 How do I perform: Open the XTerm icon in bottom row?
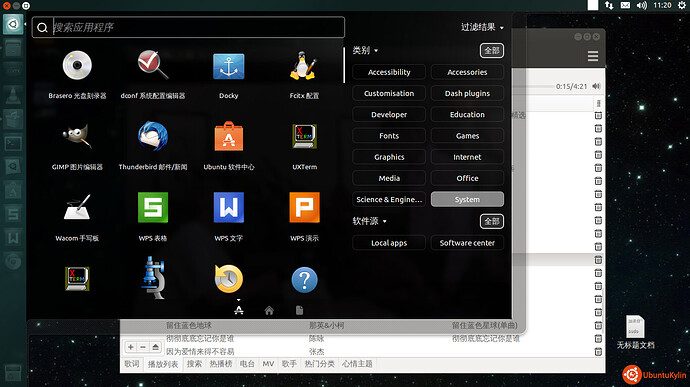[x=77, y=279]
